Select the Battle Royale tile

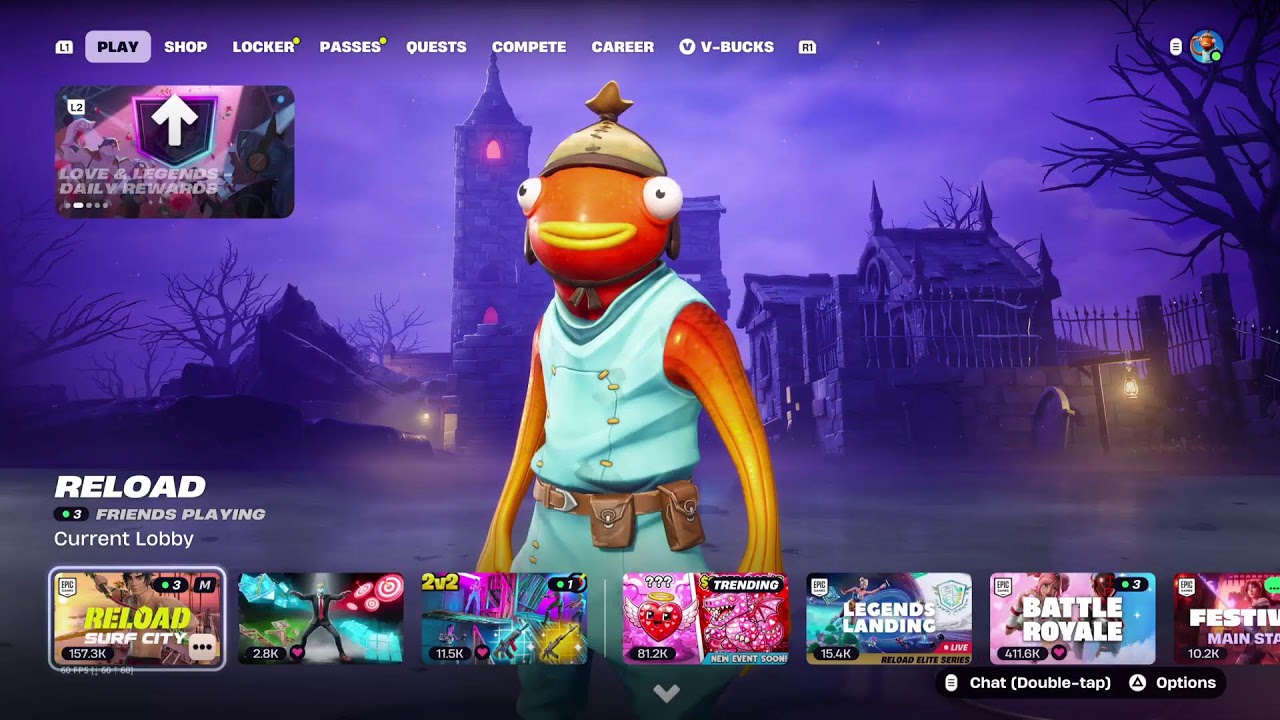pyautogui.click(x=1073, y=619)
